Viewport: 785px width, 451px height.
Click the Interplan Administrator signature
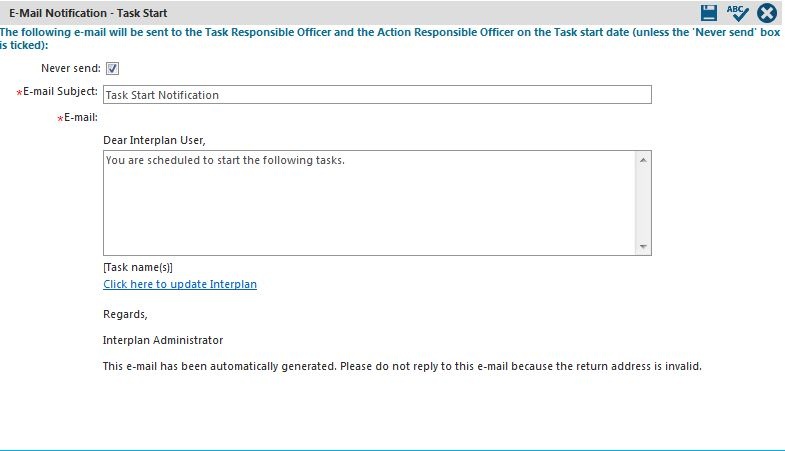click(163, 340)
